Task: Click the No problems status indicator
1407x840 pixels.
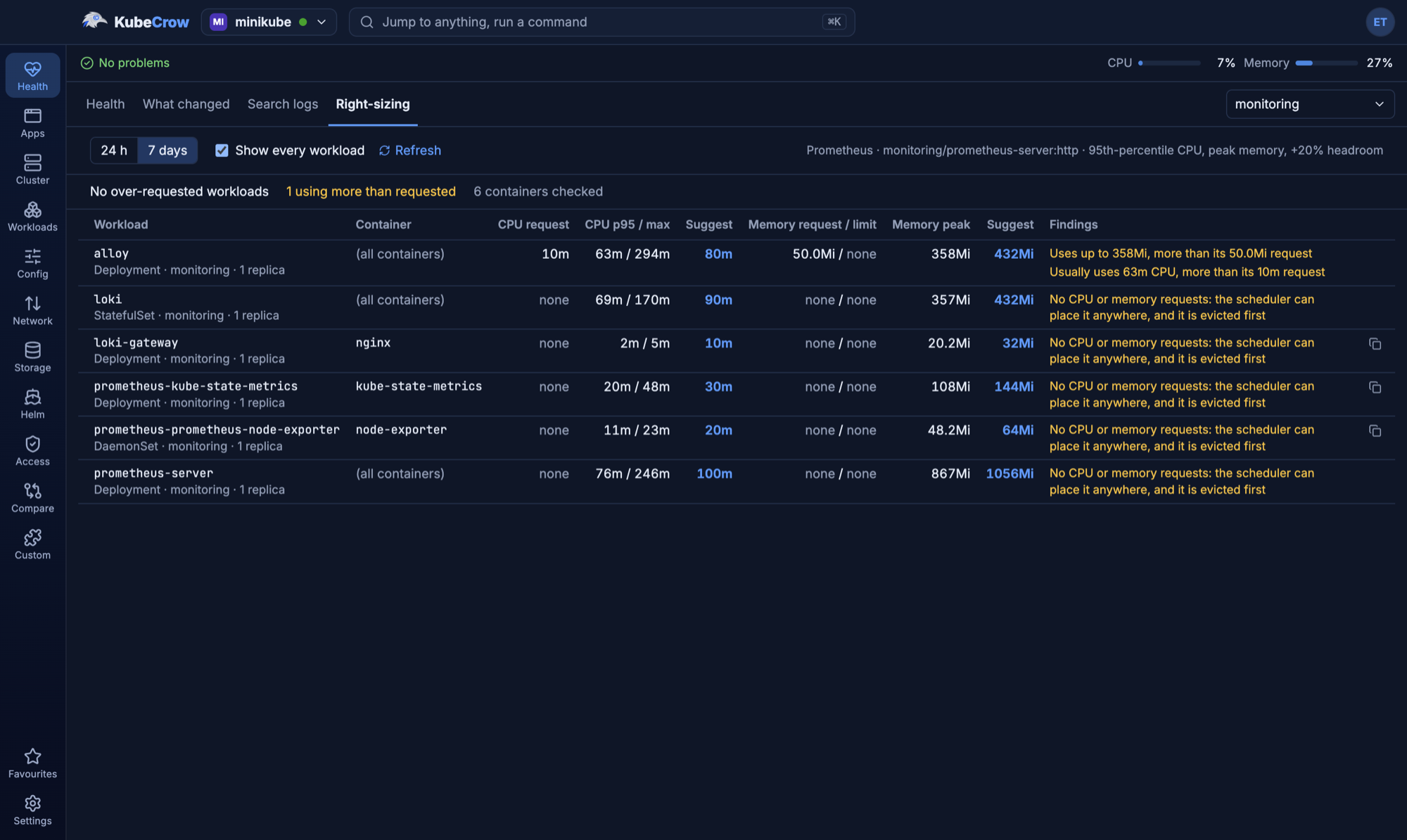Action: (125, 63)
